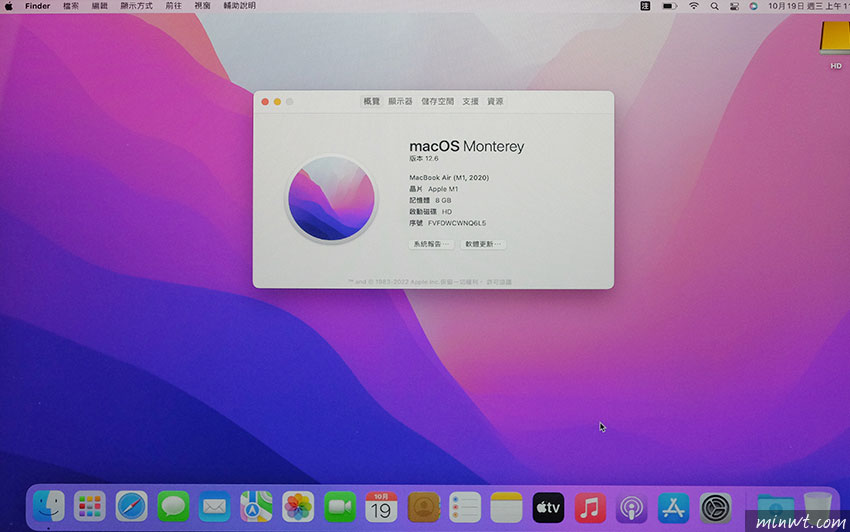Image resolution: width=850 pixels, height=532 pixels.
Task: Check the battery status icon
Action: 669,6
